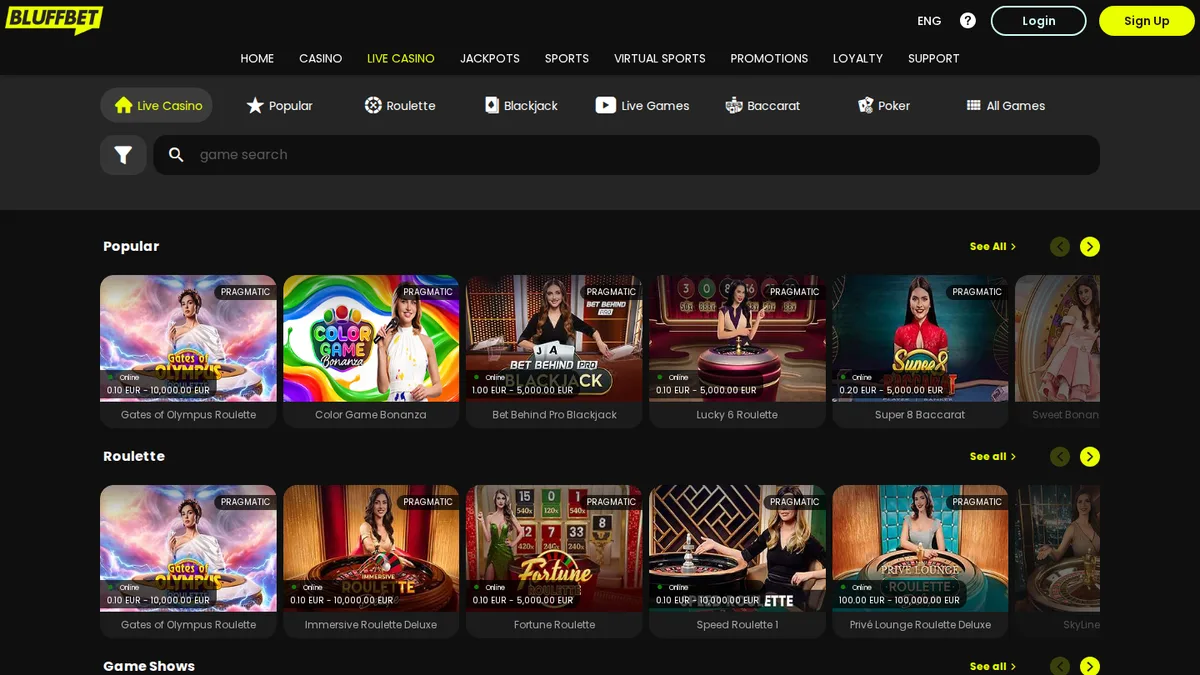Open LOYALTY in the main menu
Image resolution: width=1200 pixels, height=675 pixels.
[858, 58]
